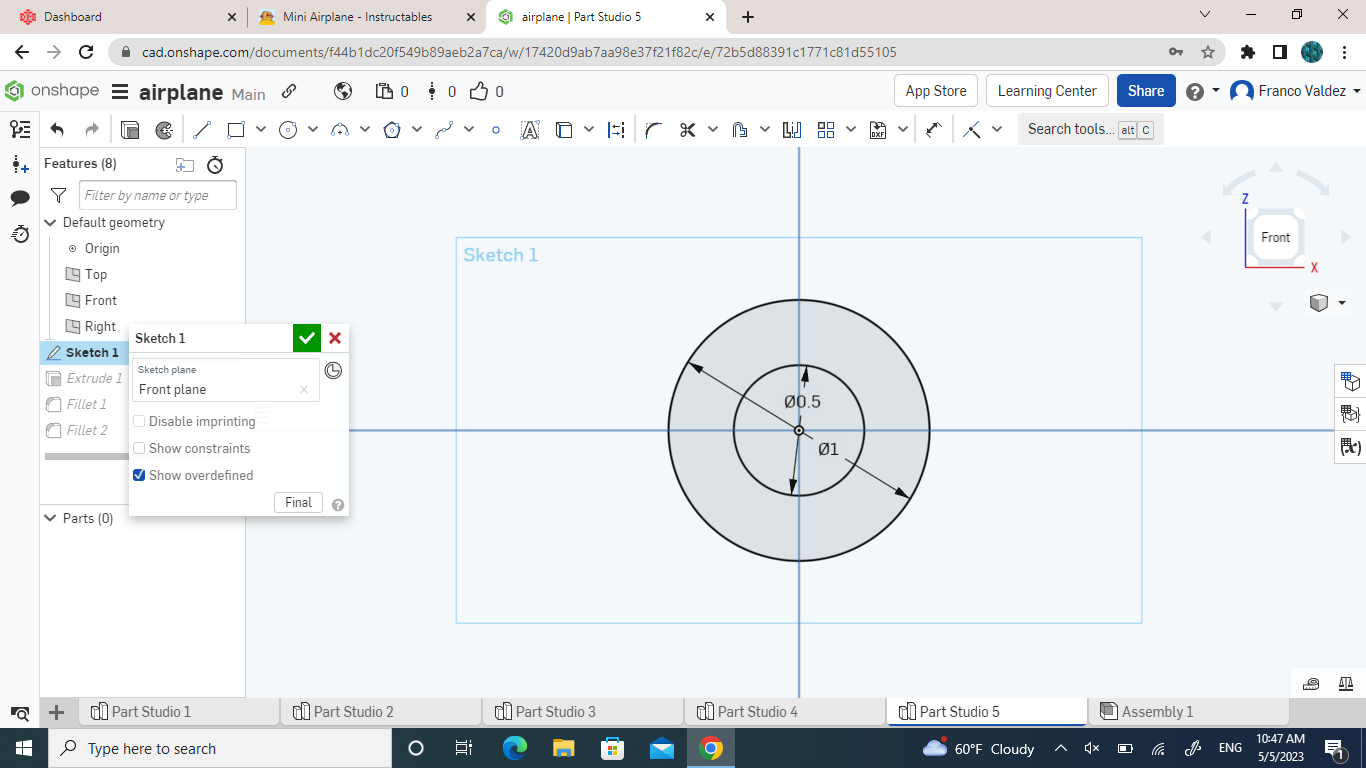1366x768 pixels.
Task: Click the Share button
Action: pyautogui.click(x=1146, y=90)
